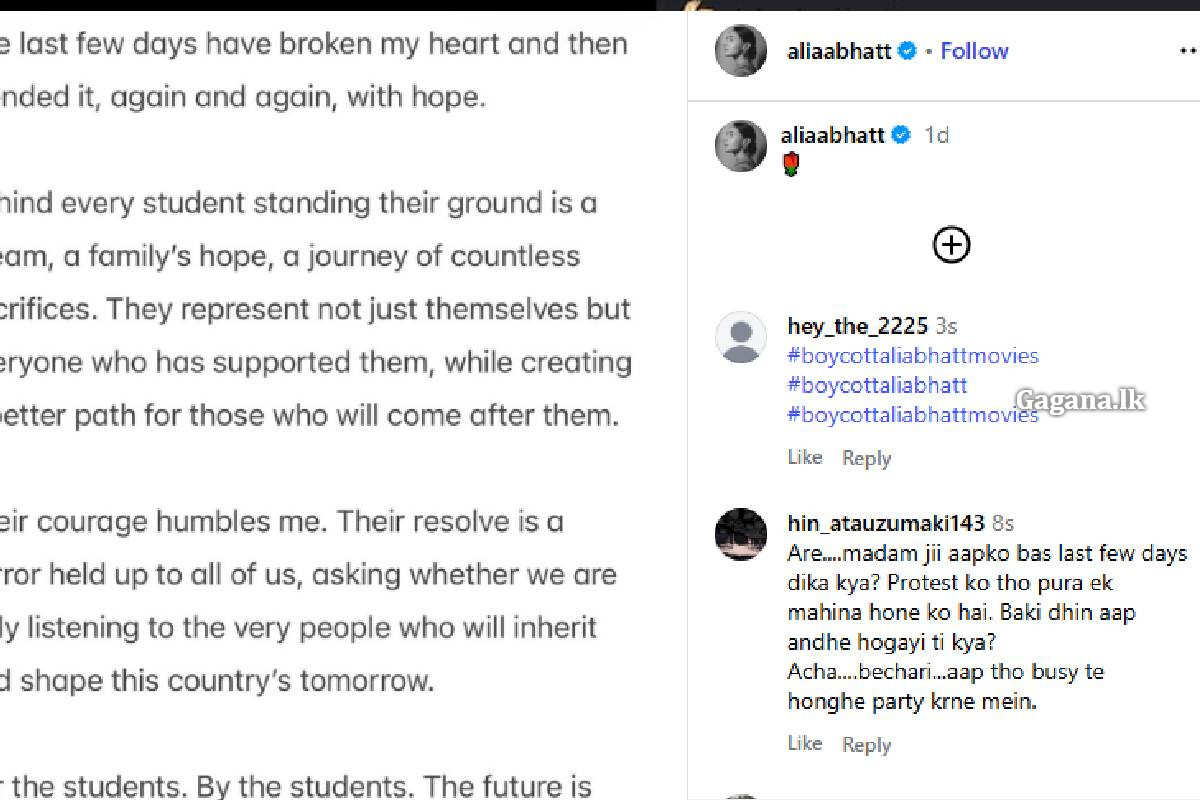This screenshot has height=800, width=1200.
Task: Reply to the hey_the_2225 comment
Action: [866, 458]
